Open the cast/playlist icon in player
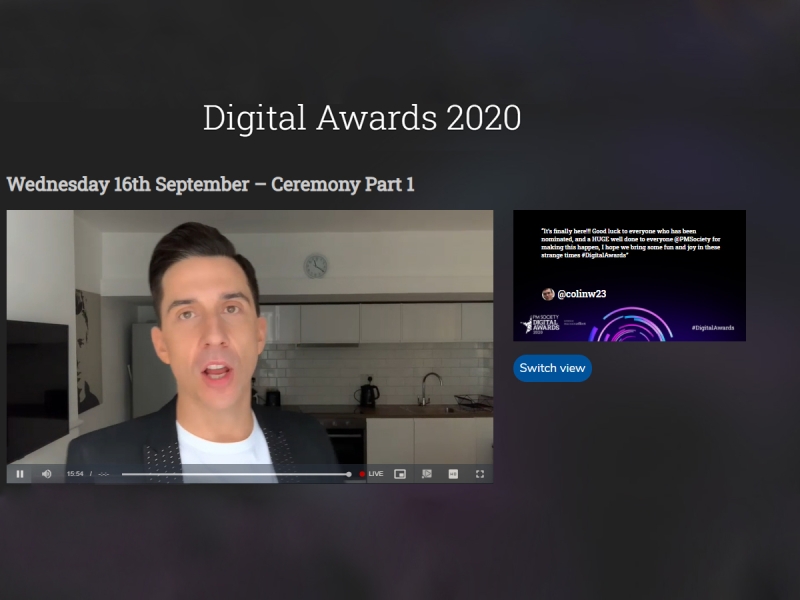800x600 pixels. [427, 474]
